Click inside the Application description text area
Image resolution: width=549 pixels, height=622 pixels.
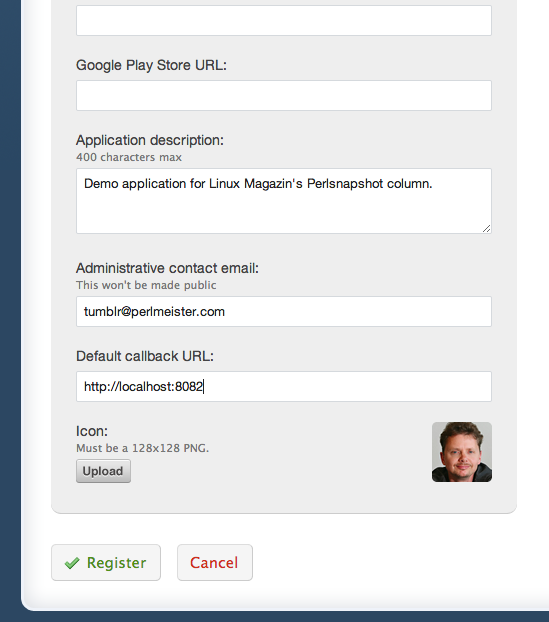click(x=284, y=201)
